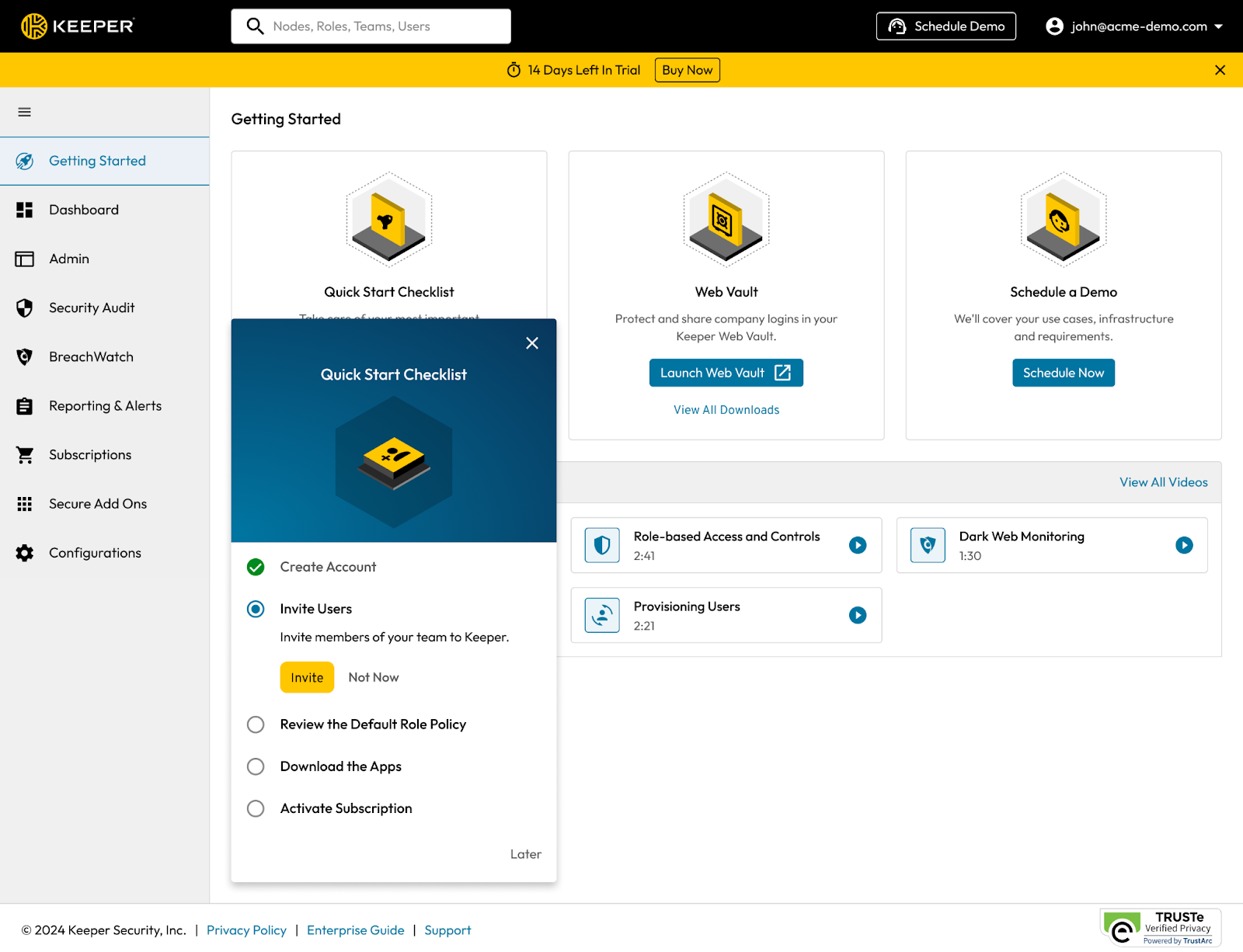Click the hamburger menu icon in sidebar
This screenshot has height=952, width=1243.
coord(25,112)
